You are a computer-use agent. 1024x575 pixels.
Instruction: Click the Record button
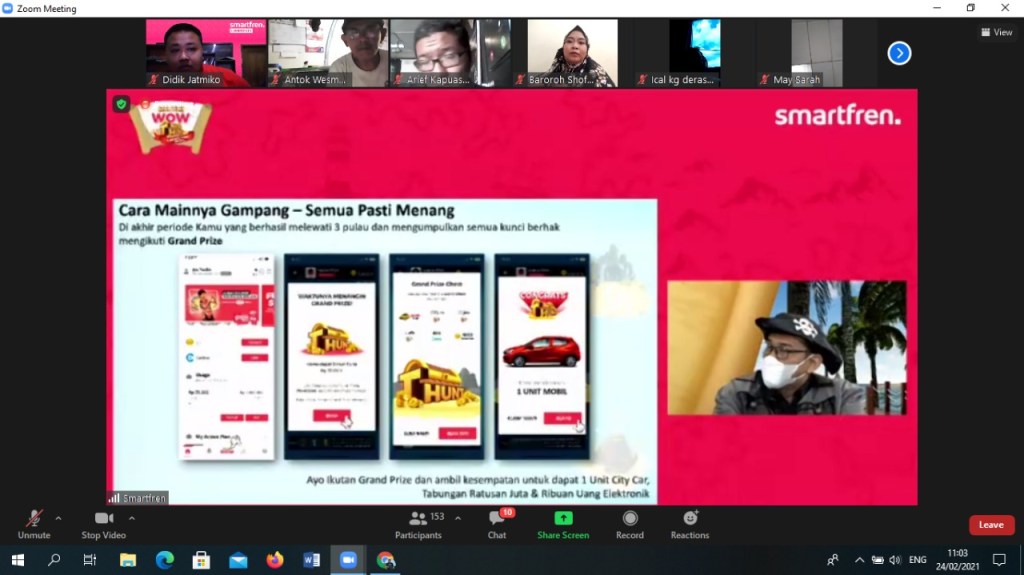(630, 524)
